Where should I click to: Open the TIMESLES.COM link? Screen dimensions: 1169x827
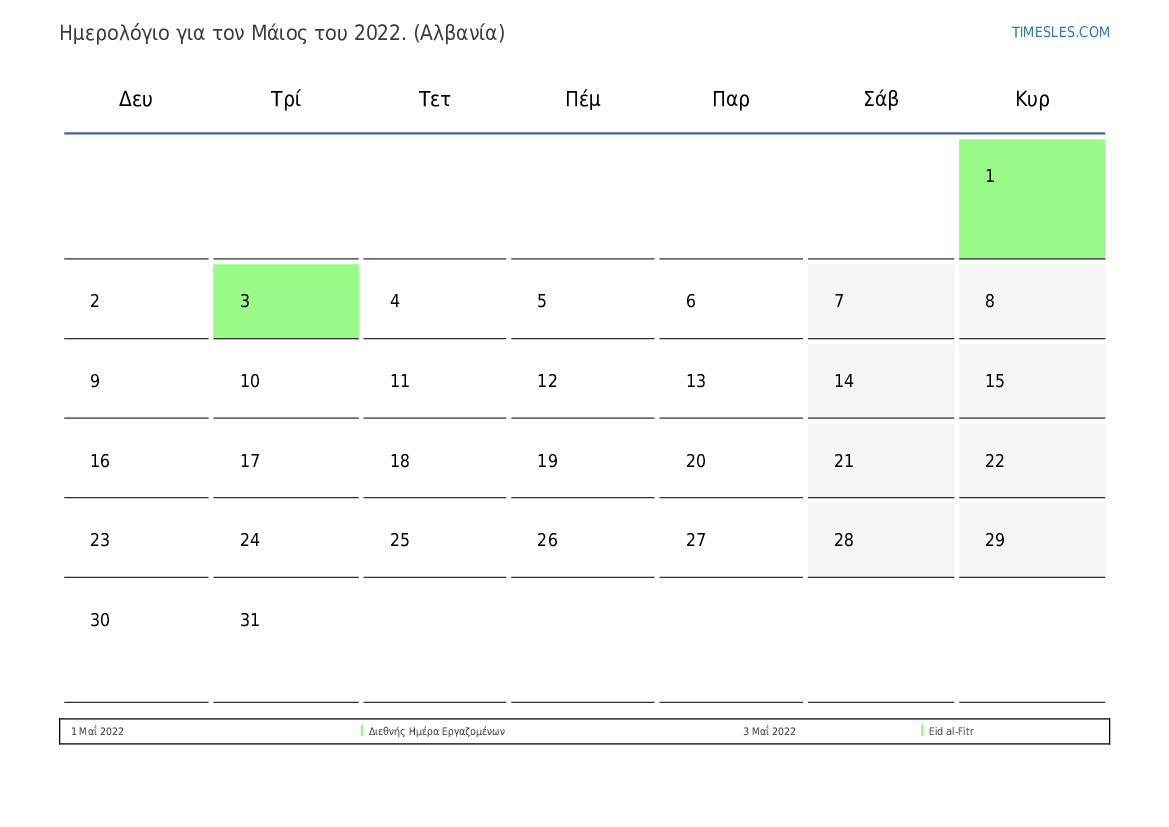[x=1060, y=32]
